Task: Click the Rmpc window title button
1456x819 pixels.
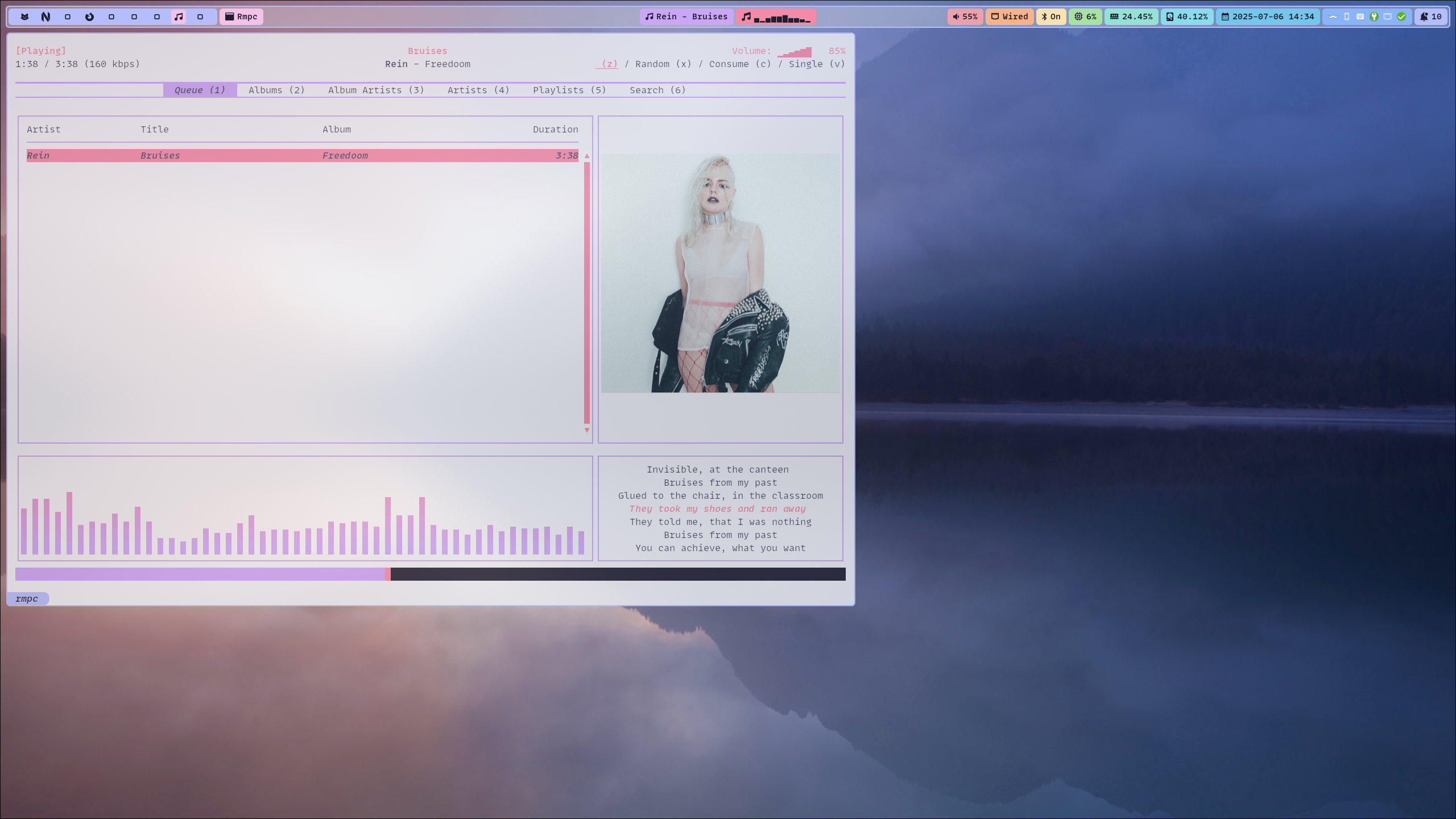Action: [x=241, y=16]
